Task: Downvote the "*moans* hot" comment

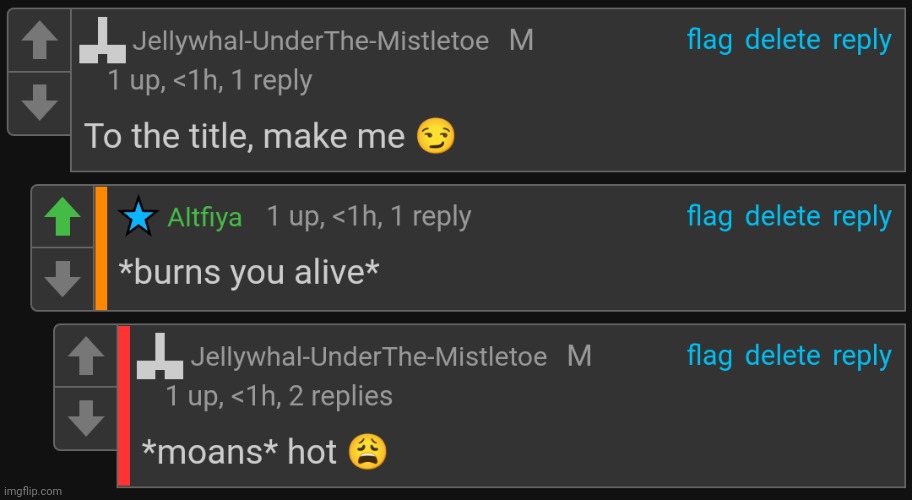Action: coord(86,416)
